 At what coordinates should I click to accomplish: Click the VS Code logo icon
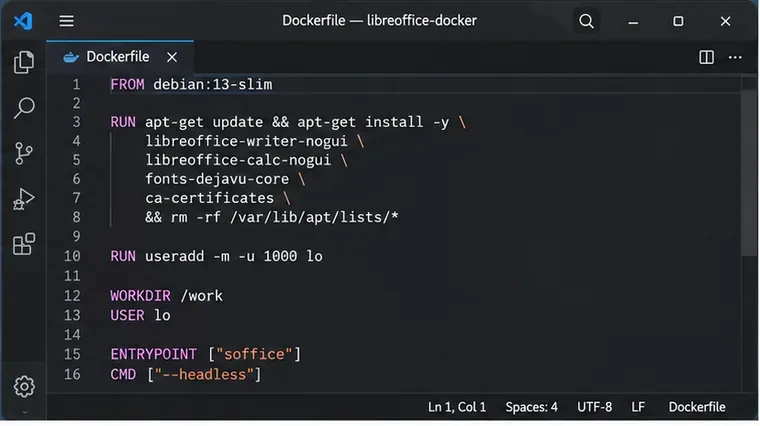(x=23, y=21)
